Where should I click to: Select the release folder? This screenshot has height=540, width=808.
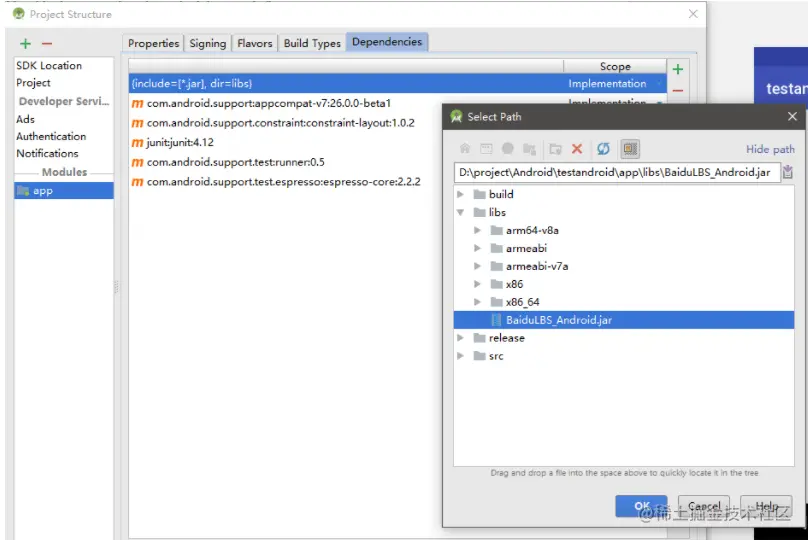point(507,338)
